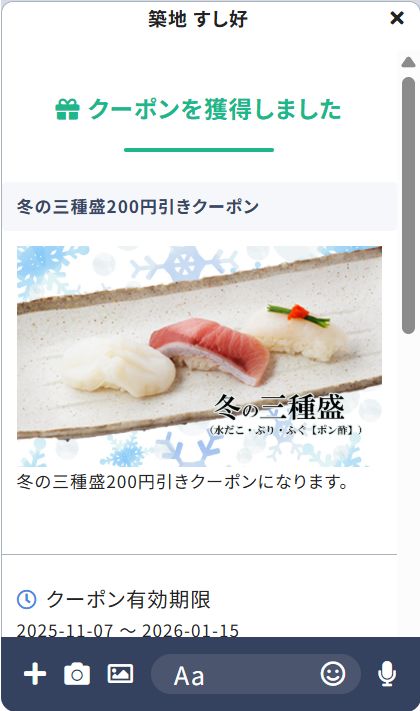
Task: Click the green gift box icon
Action: (x=67, y=110)
